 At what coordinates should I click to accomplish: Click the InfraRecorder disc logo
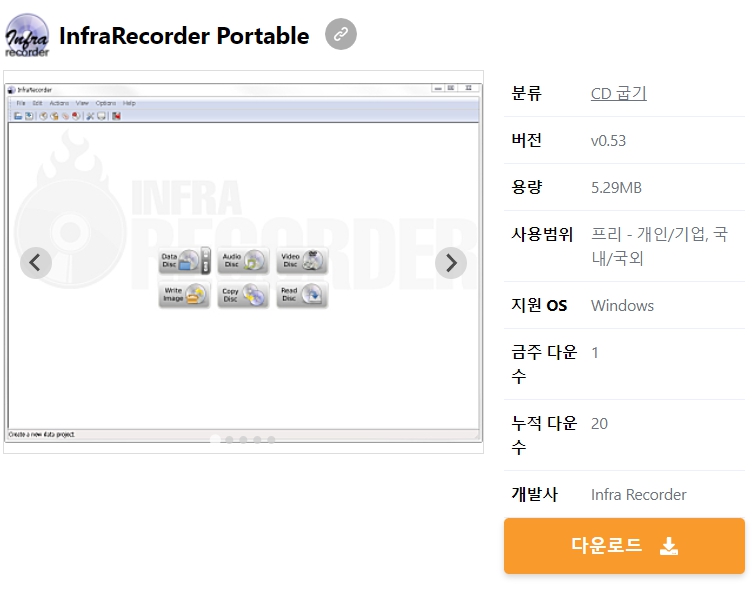27,36
